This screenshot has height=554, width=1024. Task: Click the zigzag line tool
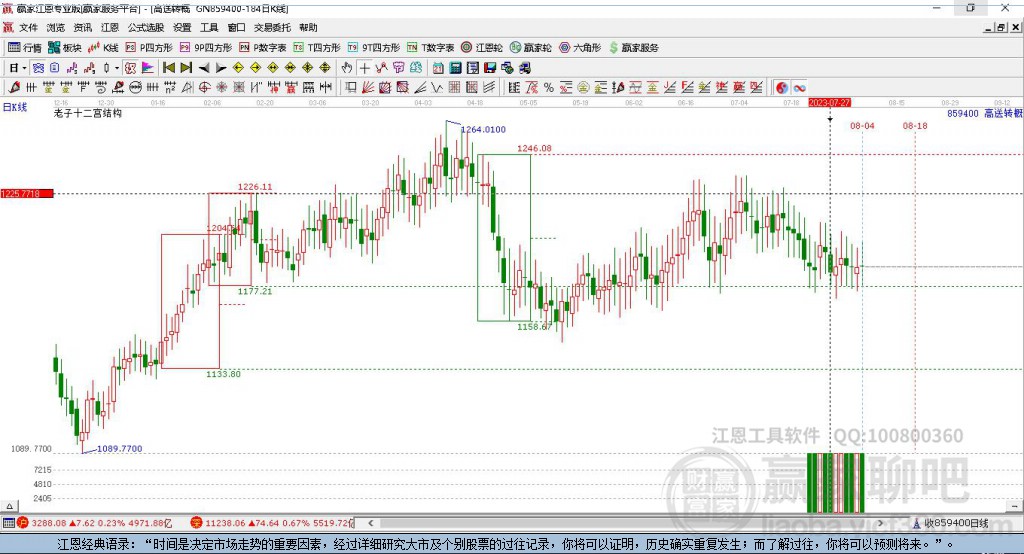click(x=436, y=87)
